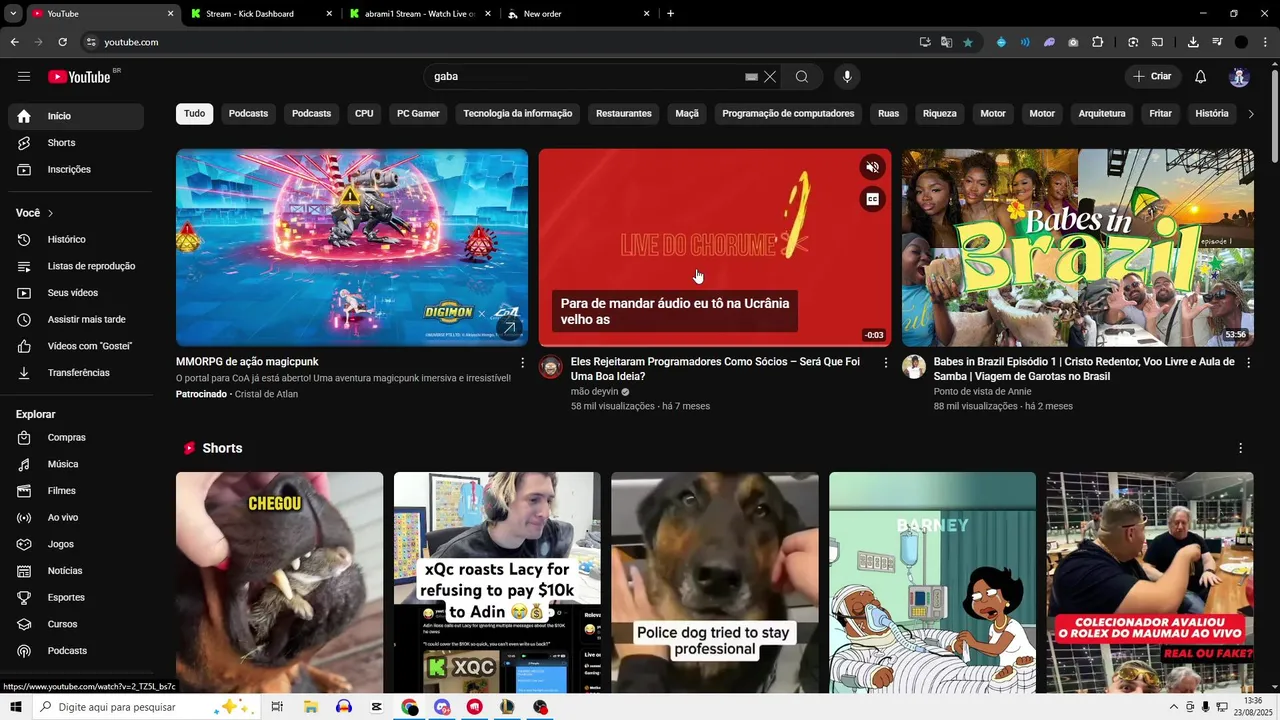Viewport: 1280px width, 720px height.
Task: Open the account avatar menu
Action: 1239,77
